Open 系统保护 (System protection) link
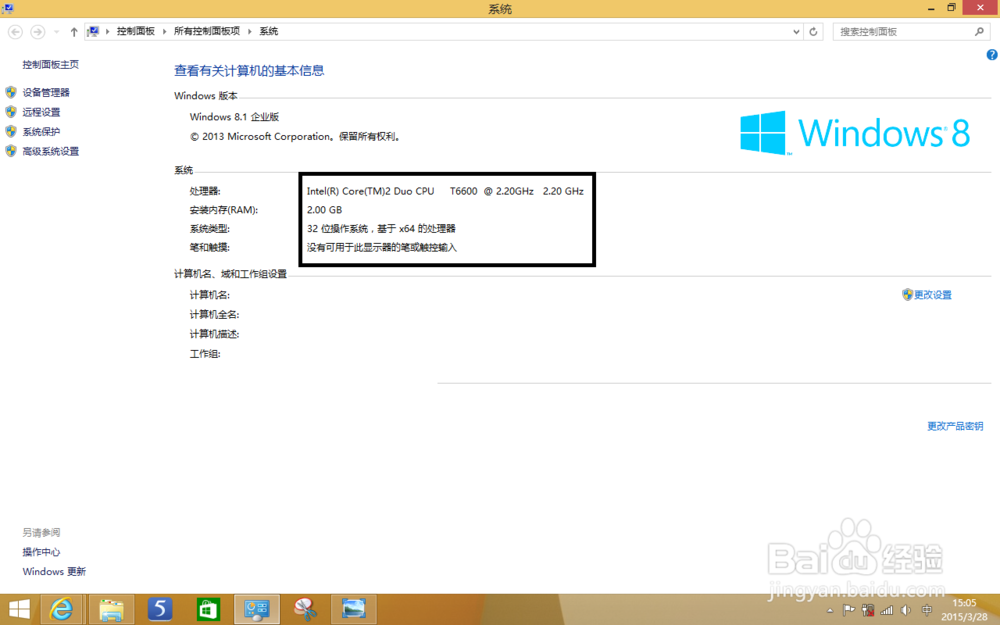1000x625 pixels. 41,132
